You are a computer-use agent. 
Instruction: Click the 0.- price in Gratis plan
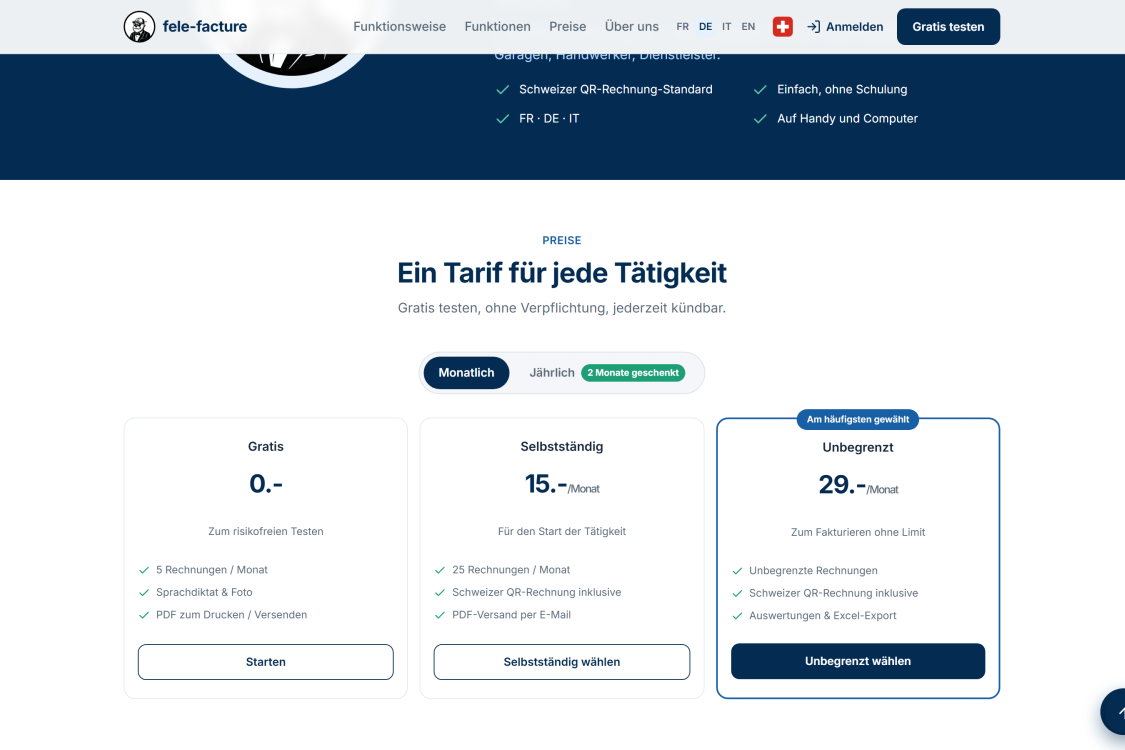coord(265,484)
